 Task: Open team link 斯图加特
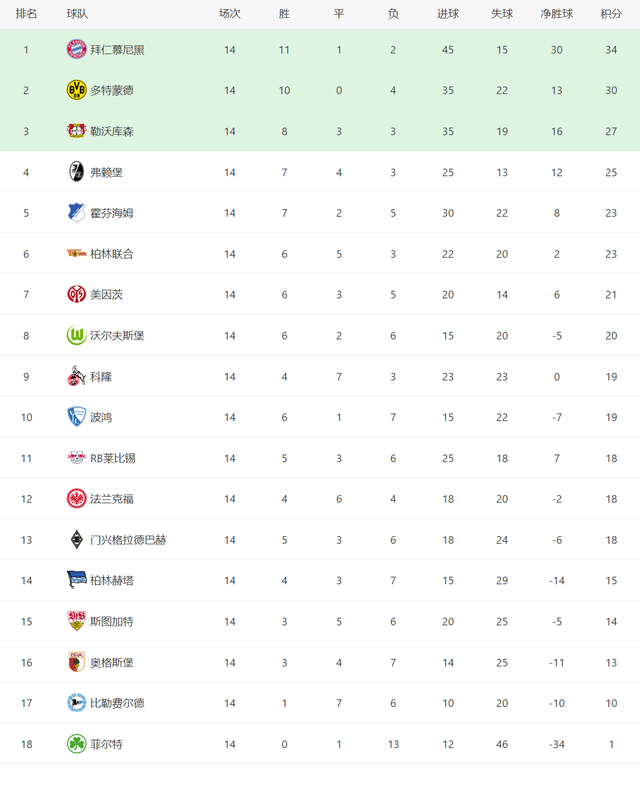click(x=112, y=622)
